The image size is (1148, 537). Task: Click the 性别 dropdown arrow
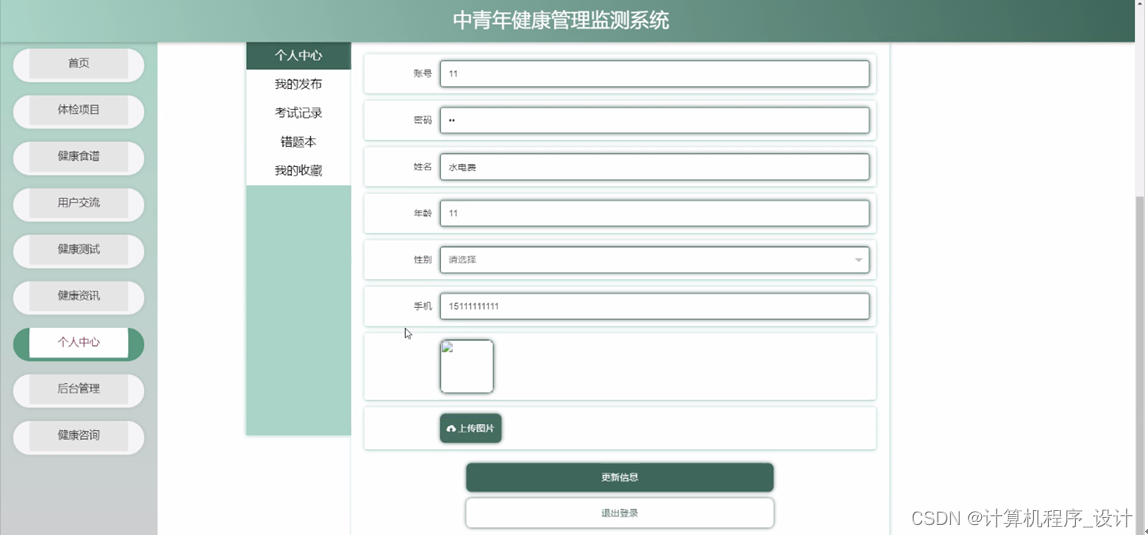click(x=858, y=260)
